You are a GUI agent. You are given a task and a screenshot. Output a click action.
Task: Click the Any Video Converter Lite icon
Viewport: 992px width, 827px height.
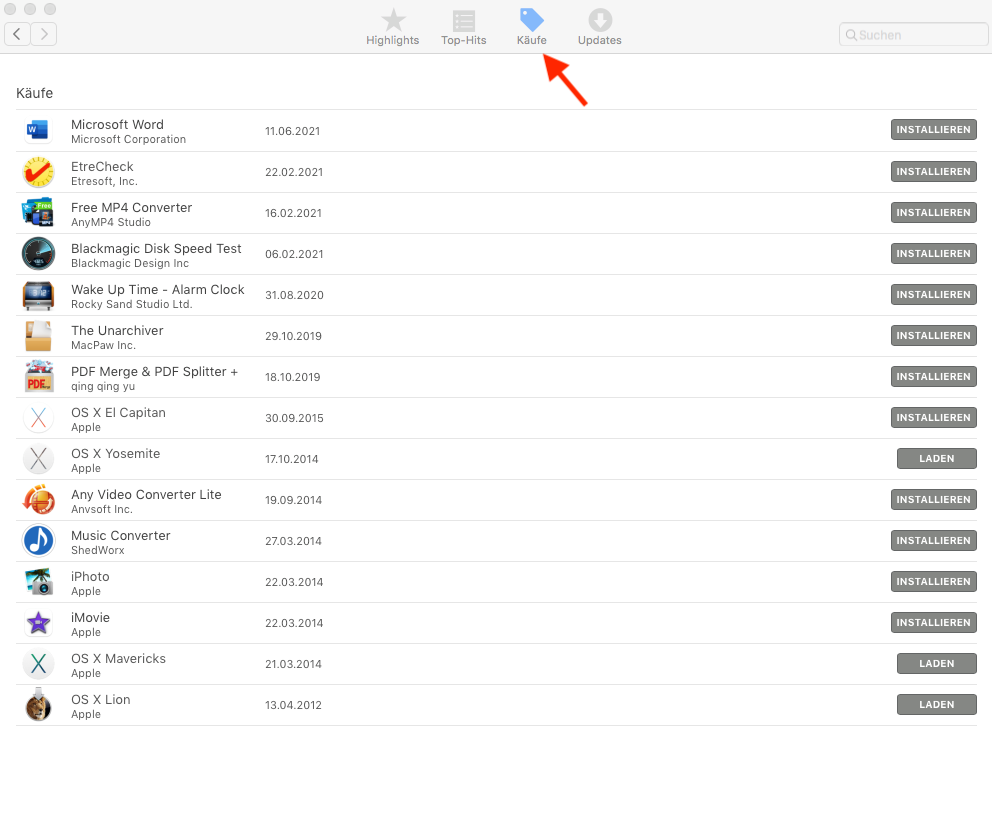click(x=38, y=500)
